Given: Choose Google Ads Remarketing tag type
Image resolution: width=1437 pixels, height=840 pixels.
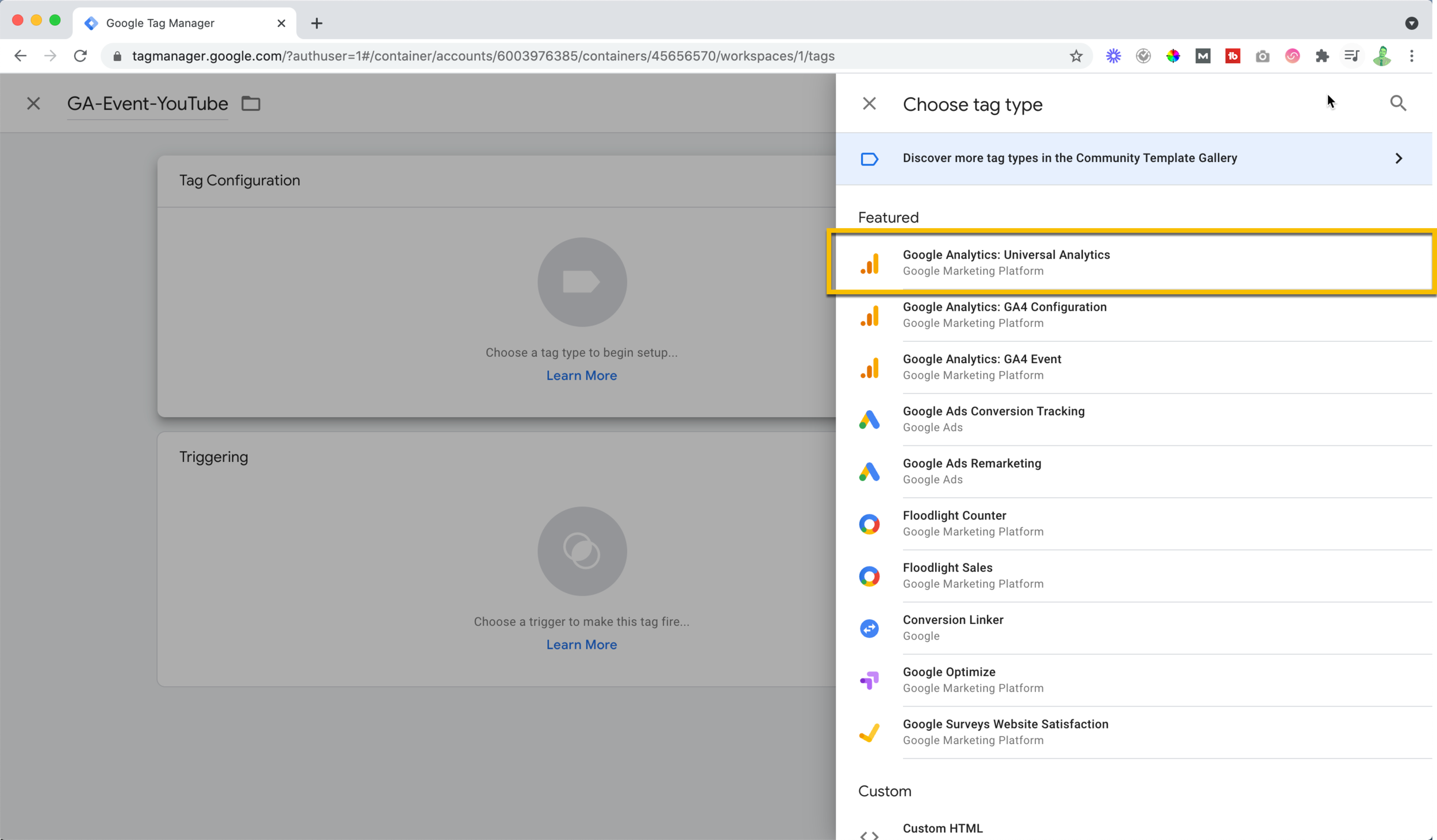Looking at the screenshot, I should point(1134,472).
